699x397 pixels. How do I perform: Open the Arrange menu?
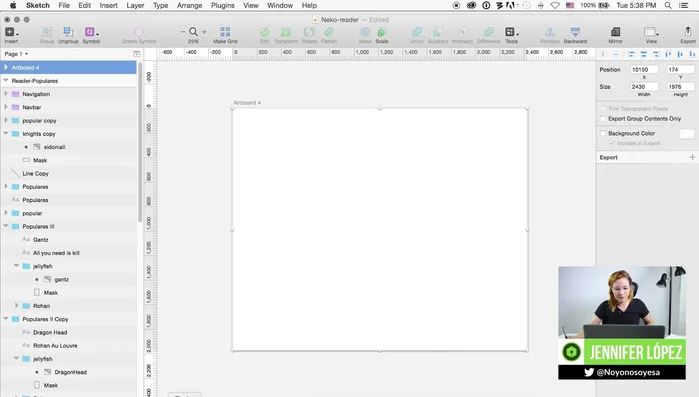(x=189, y=5)
